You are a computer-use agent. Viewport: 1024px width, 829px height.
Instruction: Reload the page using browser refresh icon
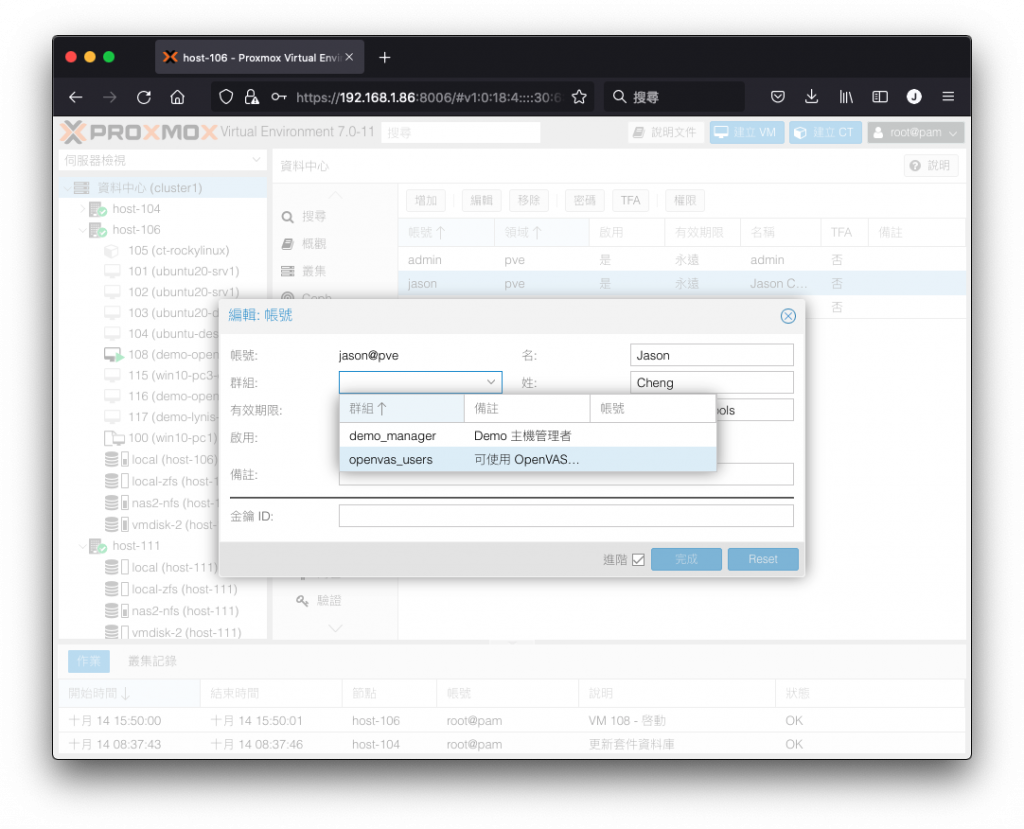[144, 97]
